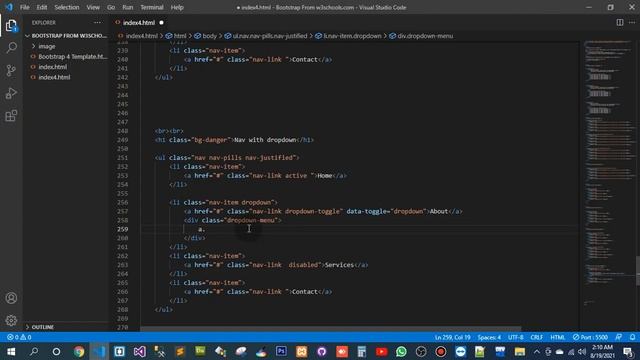Image resolution: width=640 pixels, height=360 pixels.
Task: Click taskbar clock showing 2:10 AM
Action: tap(602, 351)
